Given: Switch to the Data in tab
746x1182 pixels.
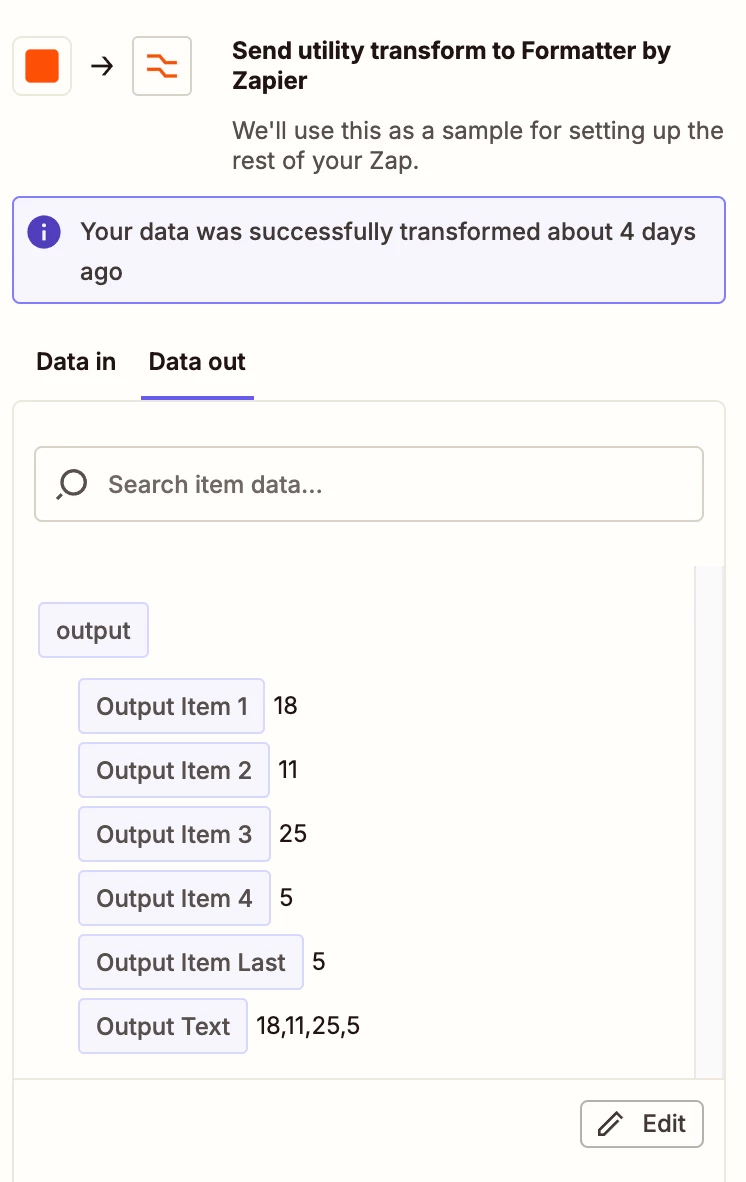Looking at the screenshot, I should tap(76, 362).
